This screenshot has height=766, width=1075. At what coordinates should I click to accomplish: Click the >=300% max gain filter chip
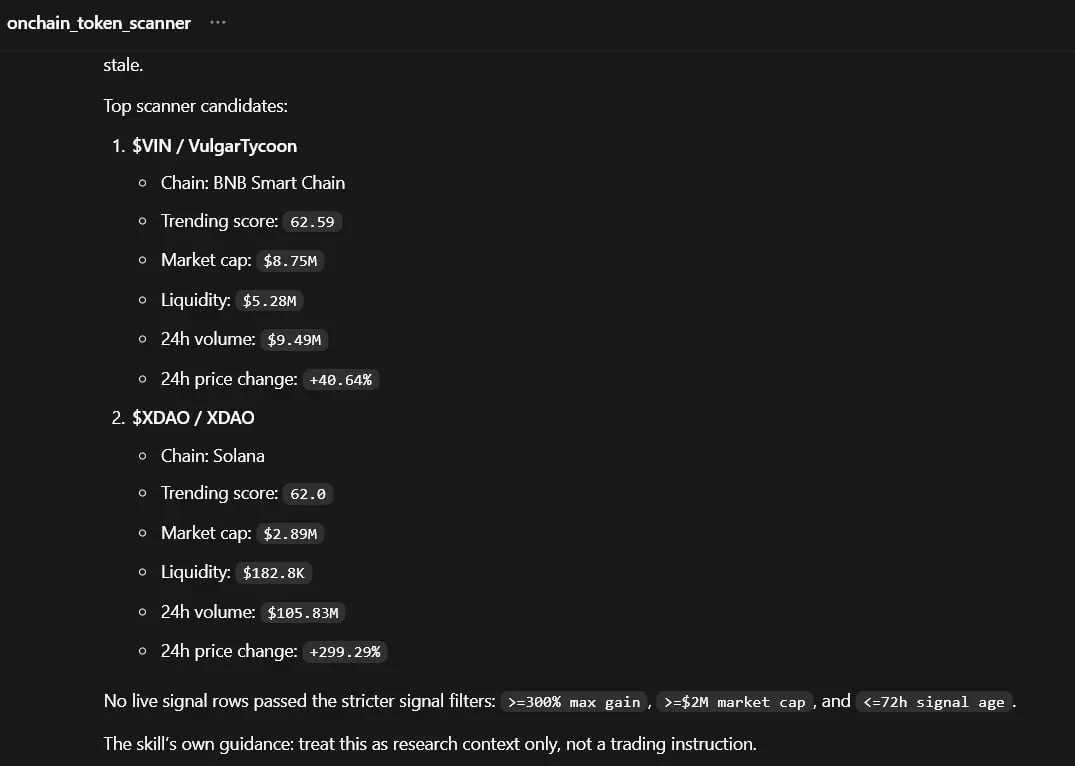tap(574, 702)
